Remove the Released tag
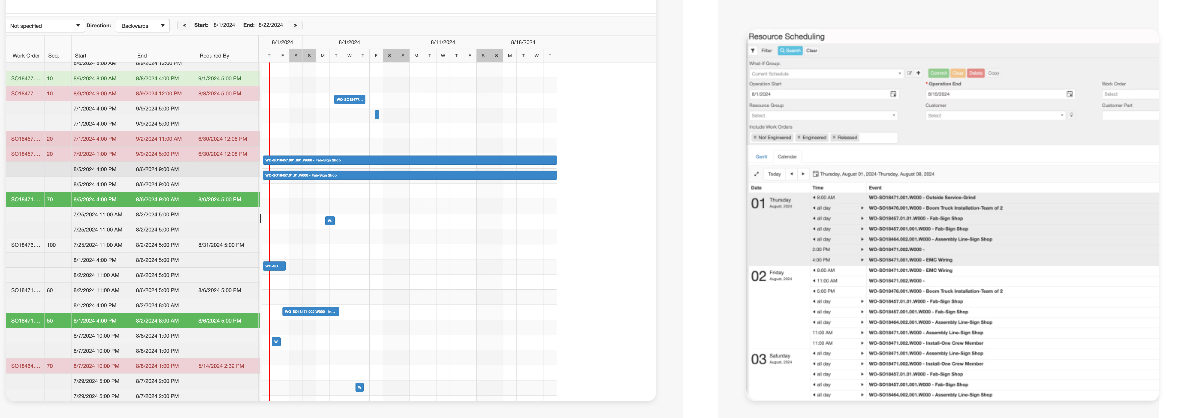Screen dimensions: 1178x418 pyautogui.click(x=833, y=138)
